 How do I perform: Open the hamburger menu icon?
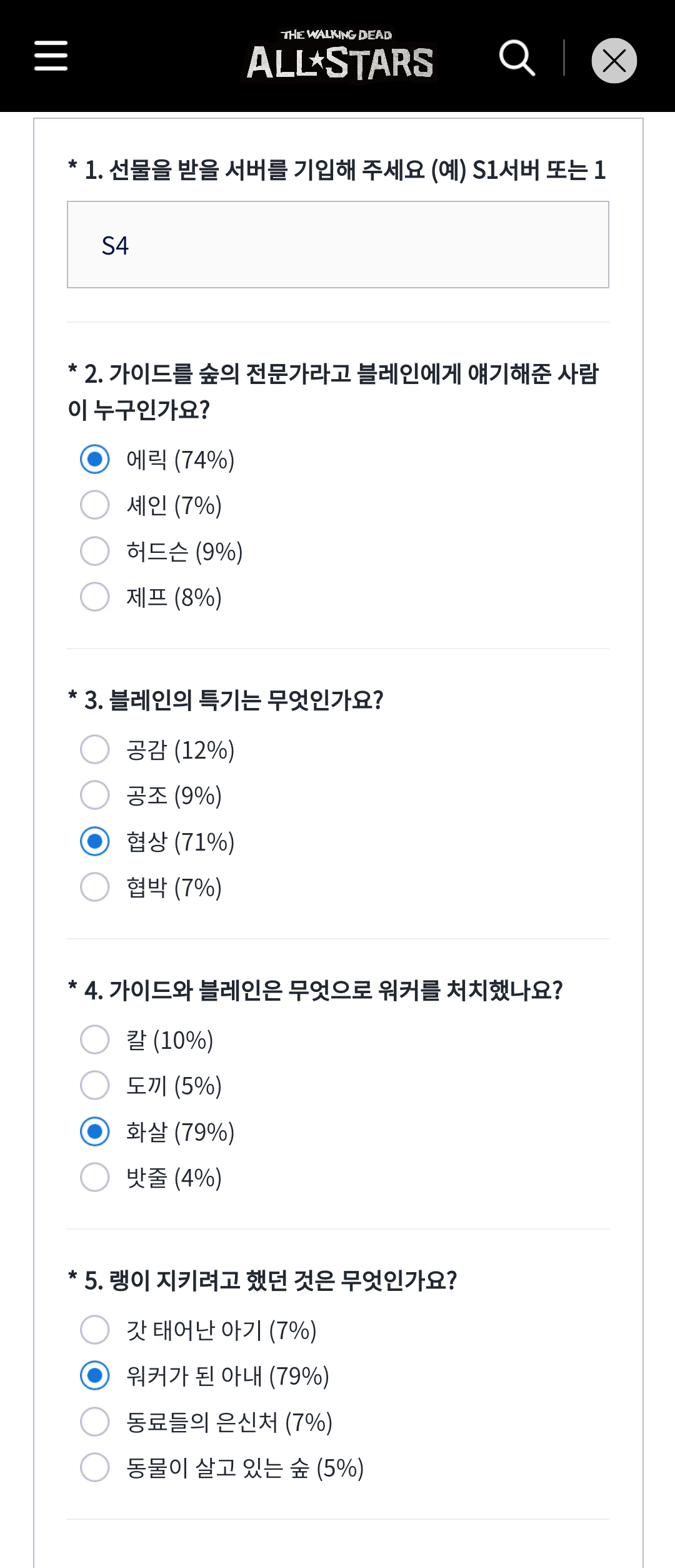[x=51, y=56]
